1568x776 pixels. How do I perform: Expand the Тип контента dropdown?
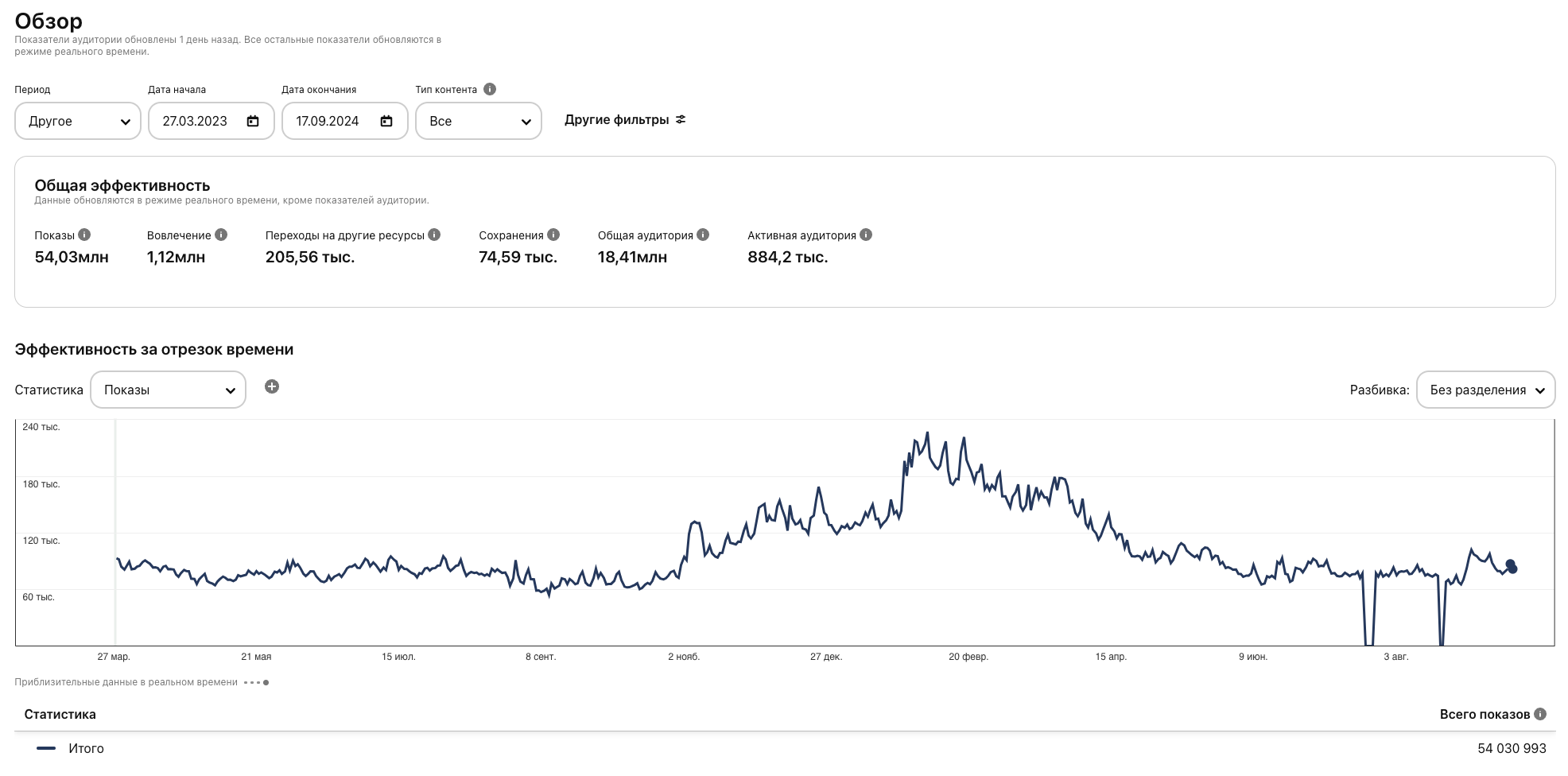(479, 121)
